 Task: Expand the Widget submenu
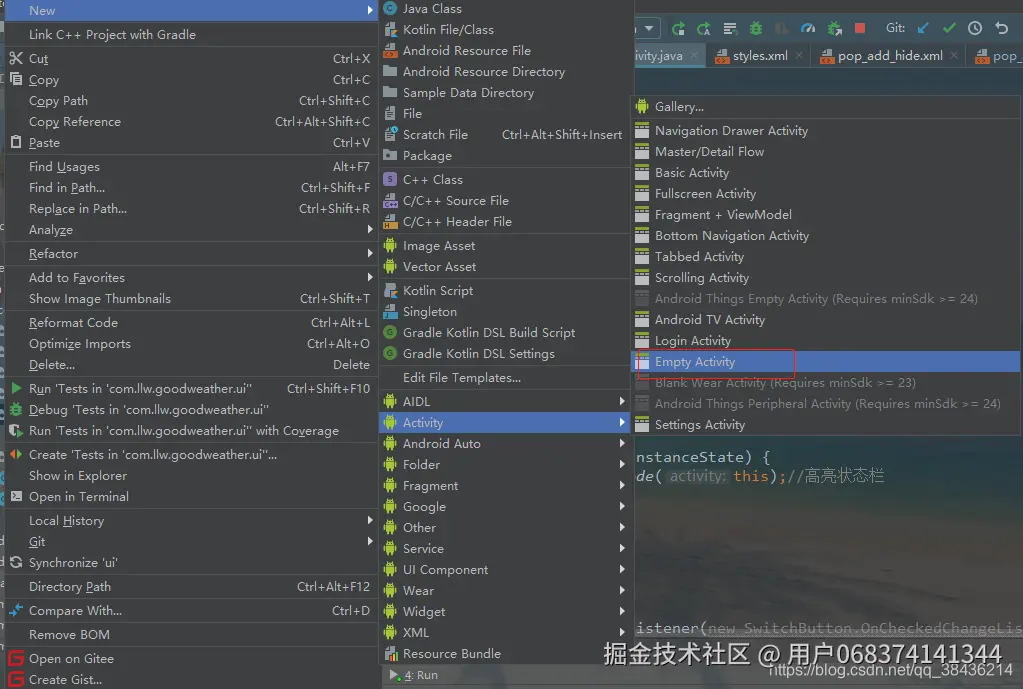click(x=504, y=612)
